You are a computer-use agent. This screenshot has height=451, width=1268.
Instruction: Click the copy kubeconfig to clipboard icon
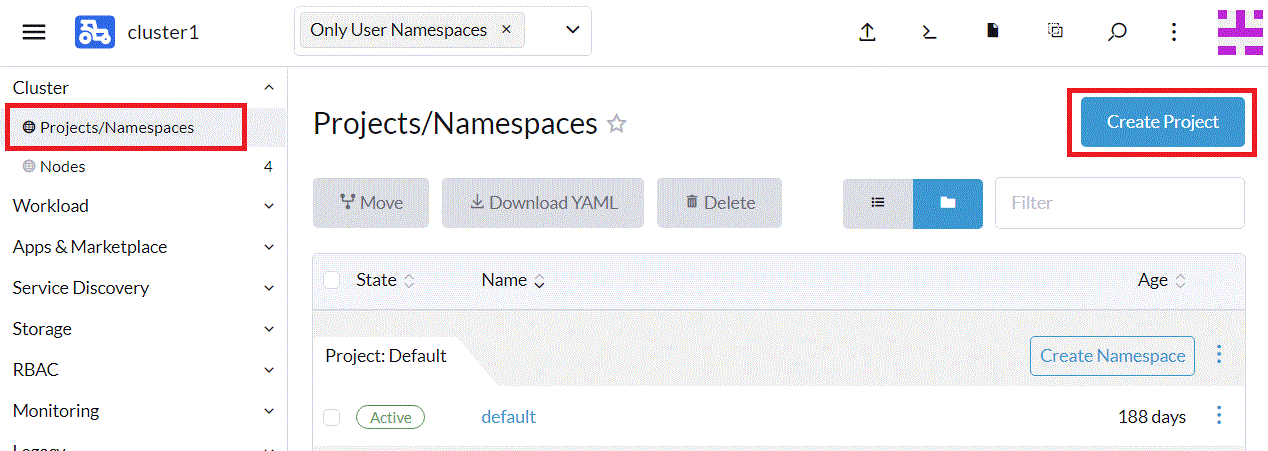[1055, 31]
